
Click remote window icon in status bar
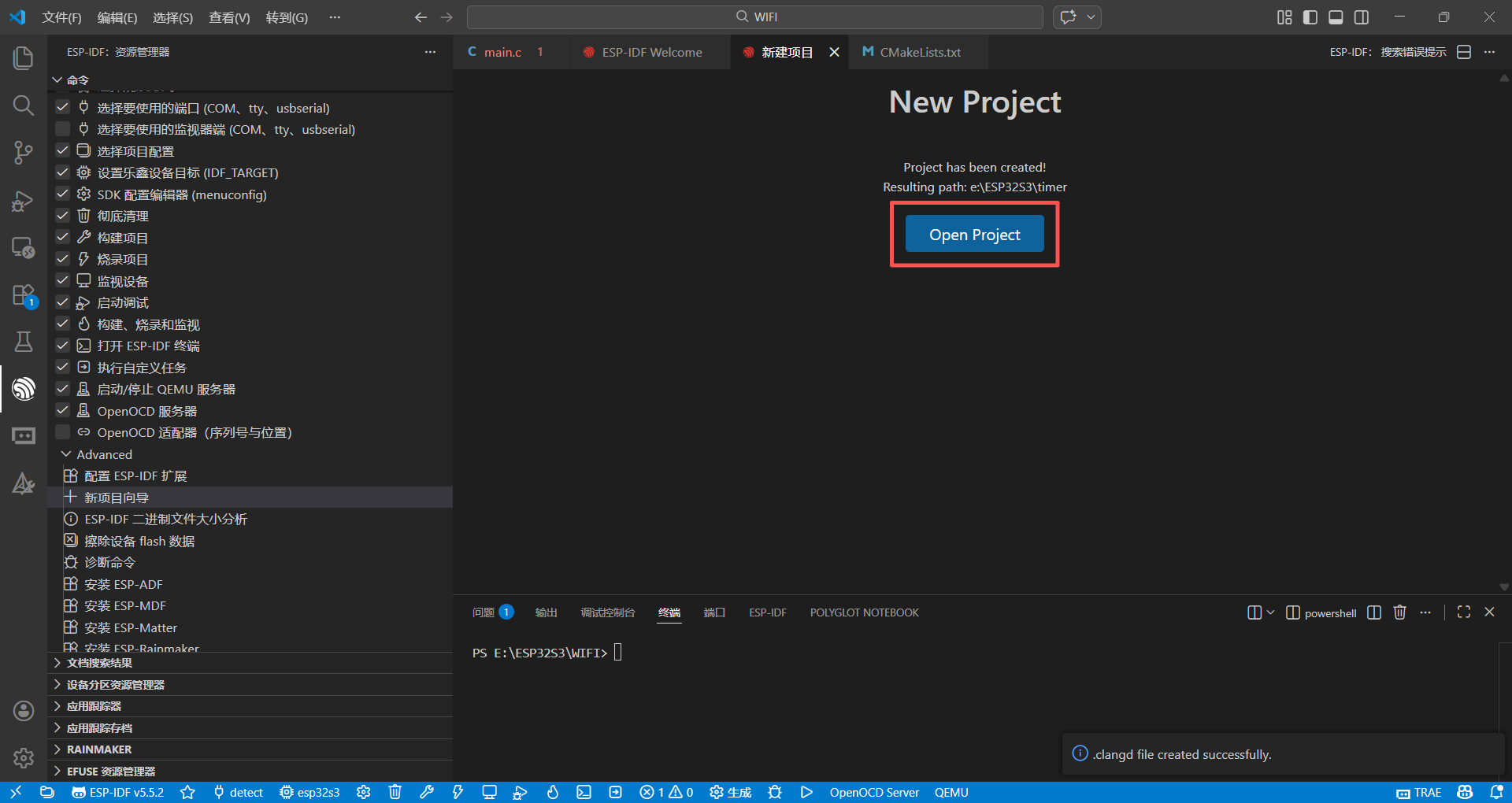pos(16,792)
